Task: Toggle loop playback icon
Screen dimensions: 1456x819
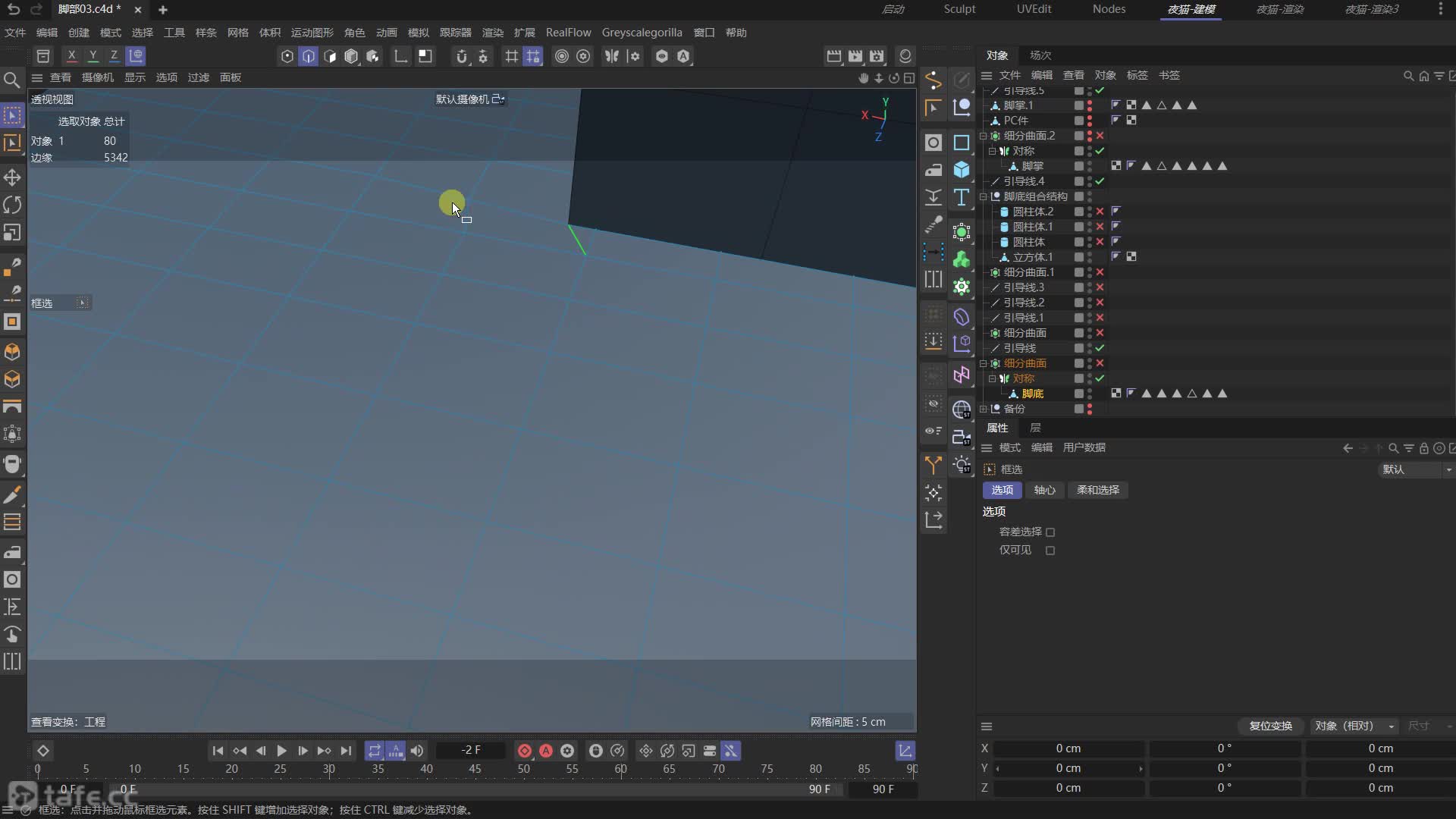Action: pyautogui.click(x=375, y=751)
